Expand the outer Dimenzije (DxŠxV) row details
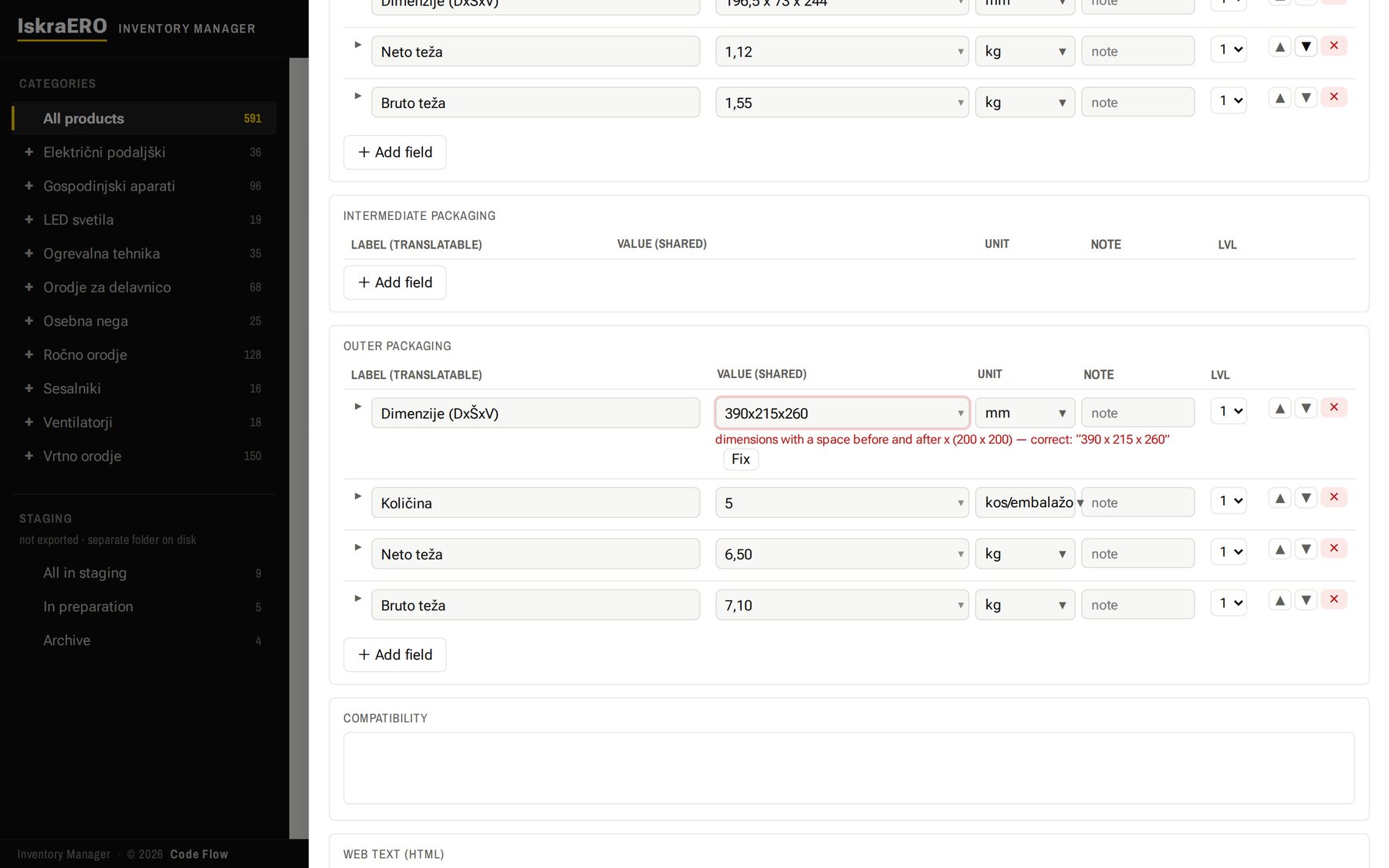The width and height of the screenshot is (1389, 868). [x=357, y=407]
